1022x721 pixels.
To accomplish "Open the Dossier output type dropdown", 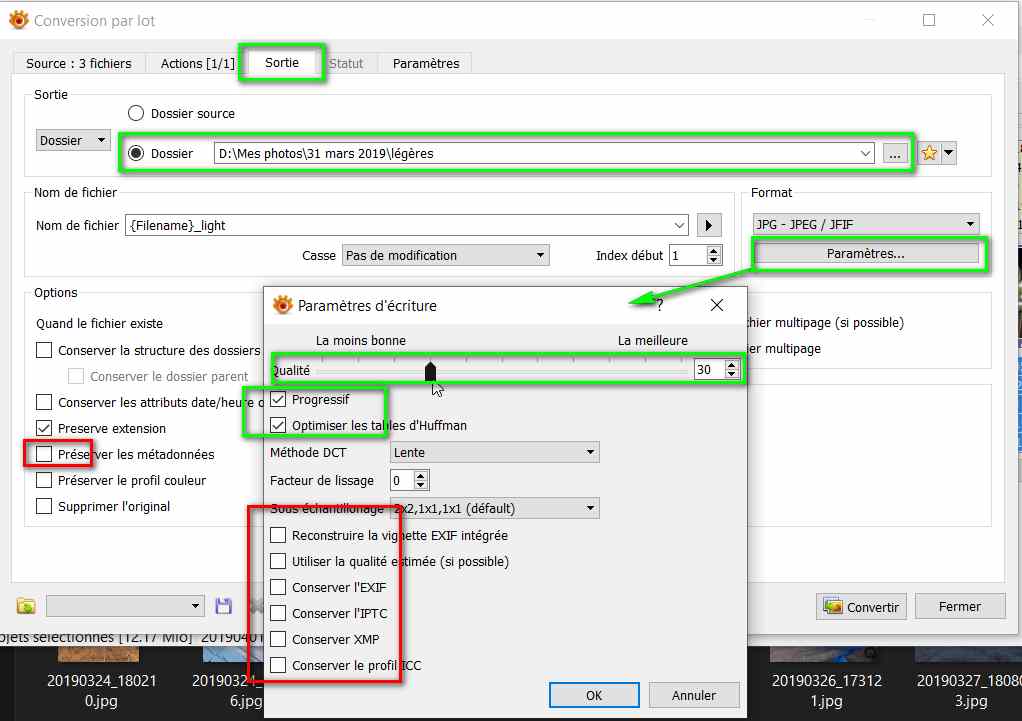I will pos(73,140).
